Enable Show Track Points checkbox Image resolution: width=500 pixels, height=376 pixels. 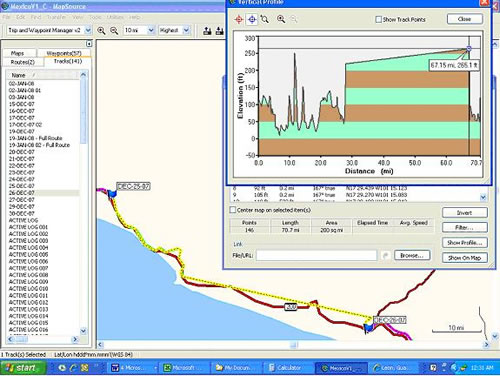coord(378,20)
